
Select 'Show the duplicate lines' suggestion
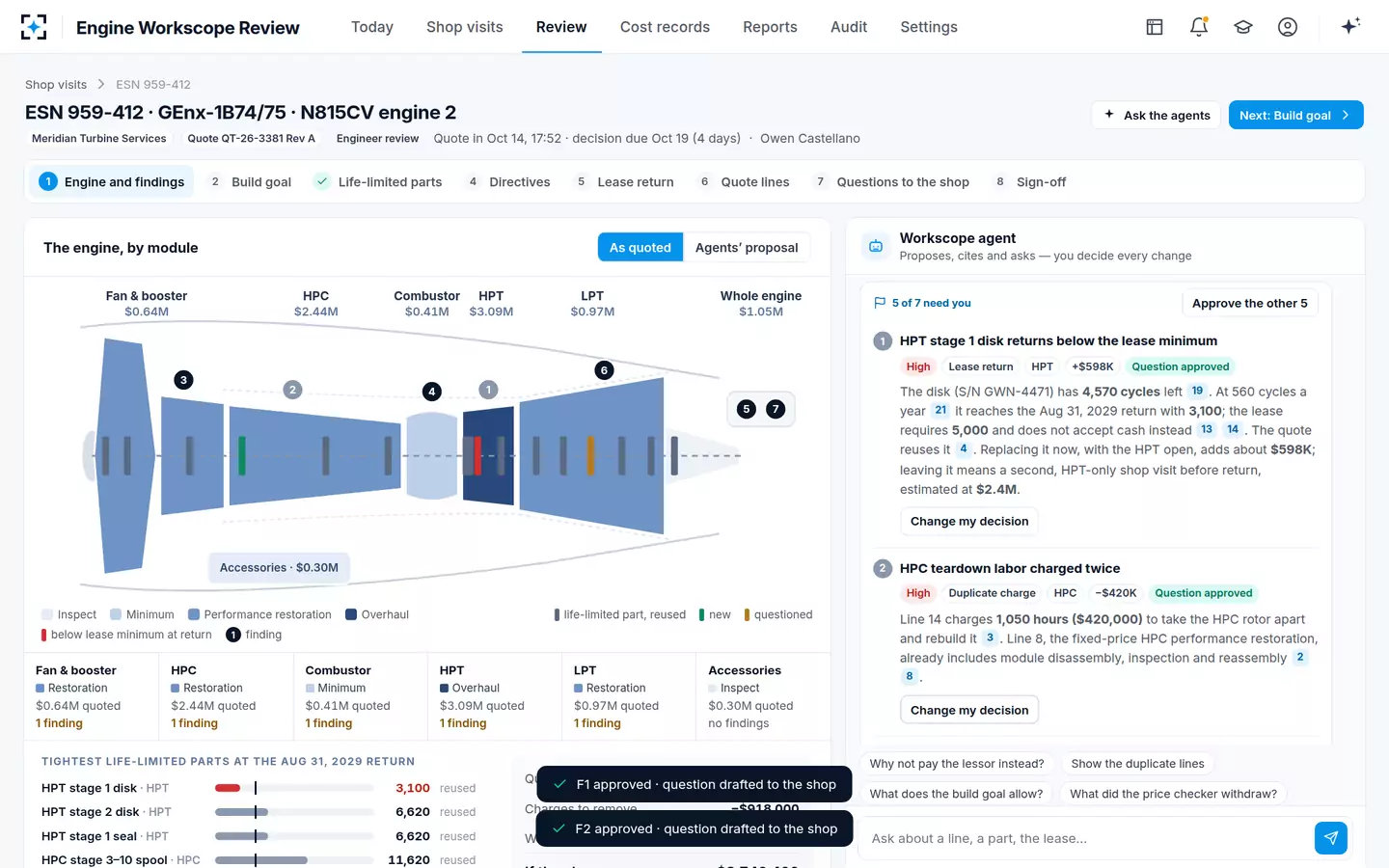click(x=1138, y=764)
